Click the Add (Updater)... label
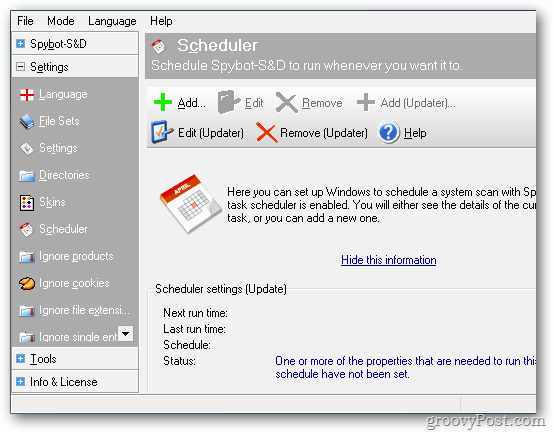This screenshot has width=554, height=432. [x=418, y=103]
